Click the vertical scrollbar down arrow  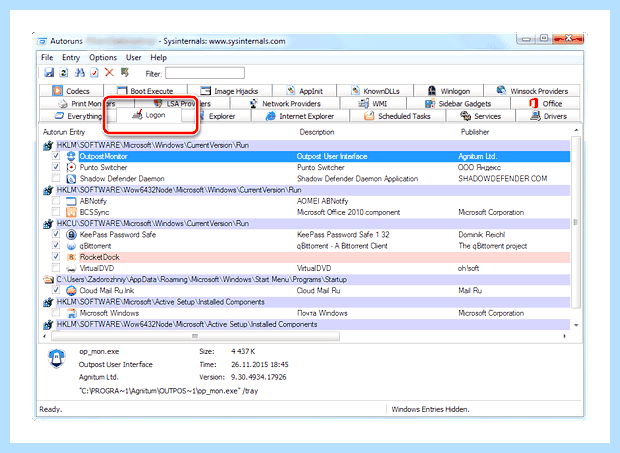tap(576, 325)
